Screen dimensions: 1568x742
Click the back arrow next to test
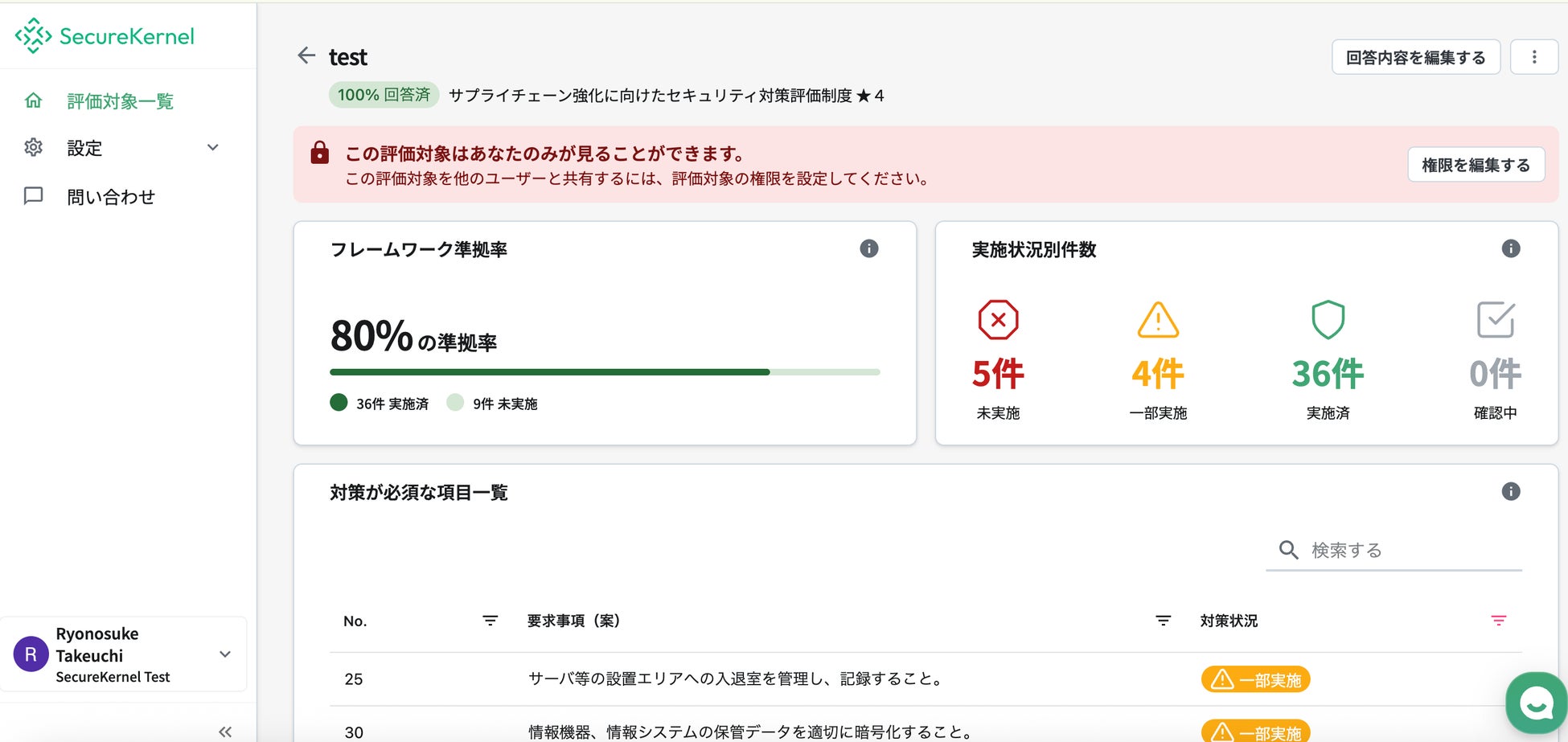[x=306, y=55]
